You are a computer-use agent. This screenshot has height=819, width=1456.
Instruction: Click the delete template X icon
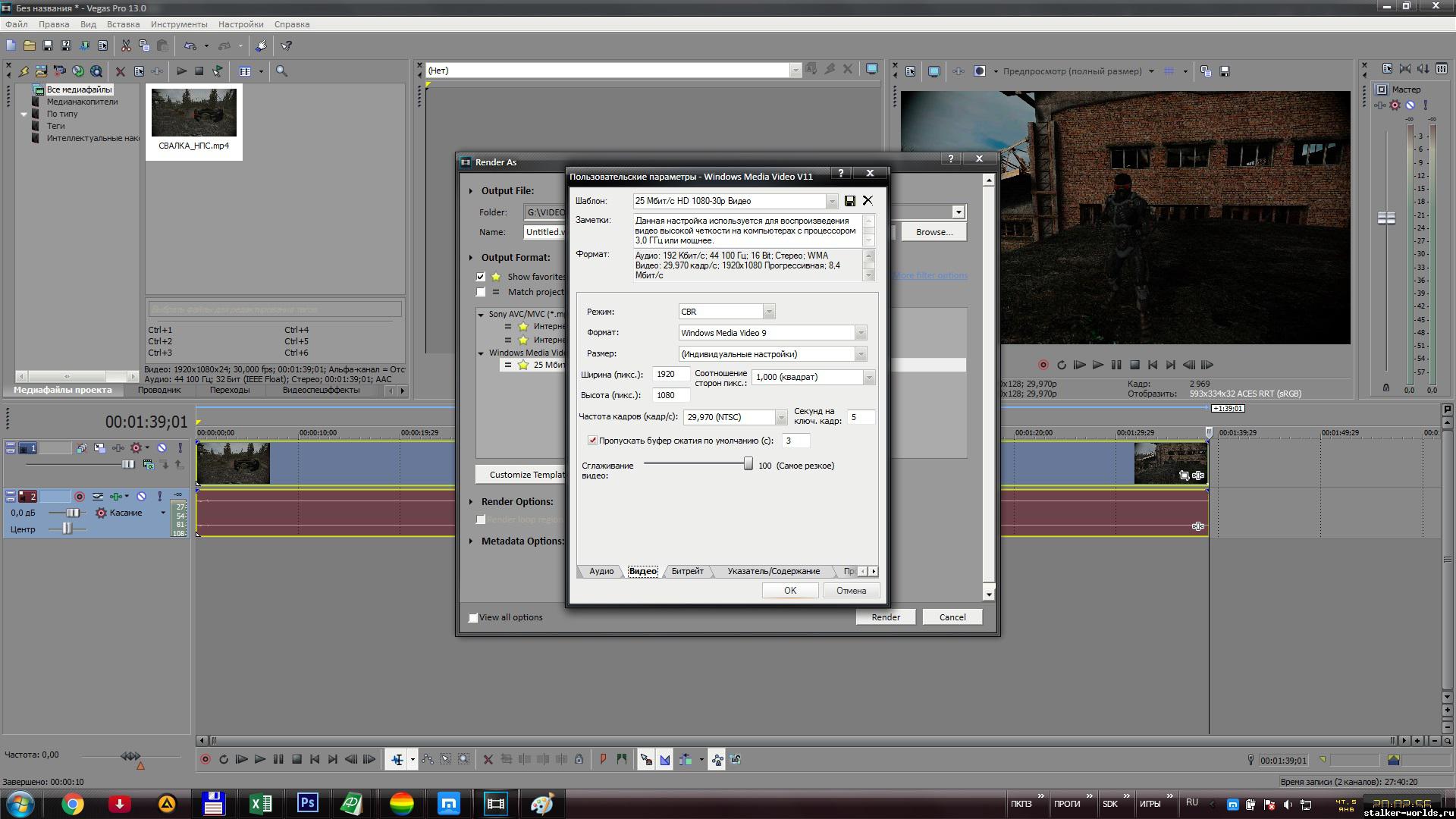868,201
